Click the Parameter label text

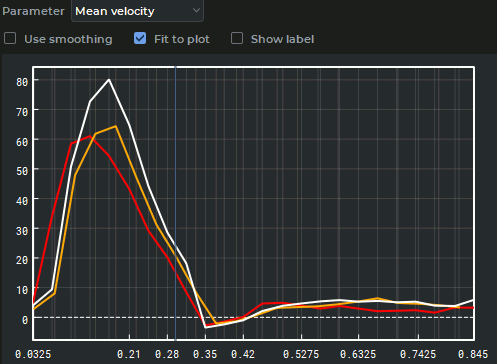tap(33, 11)
